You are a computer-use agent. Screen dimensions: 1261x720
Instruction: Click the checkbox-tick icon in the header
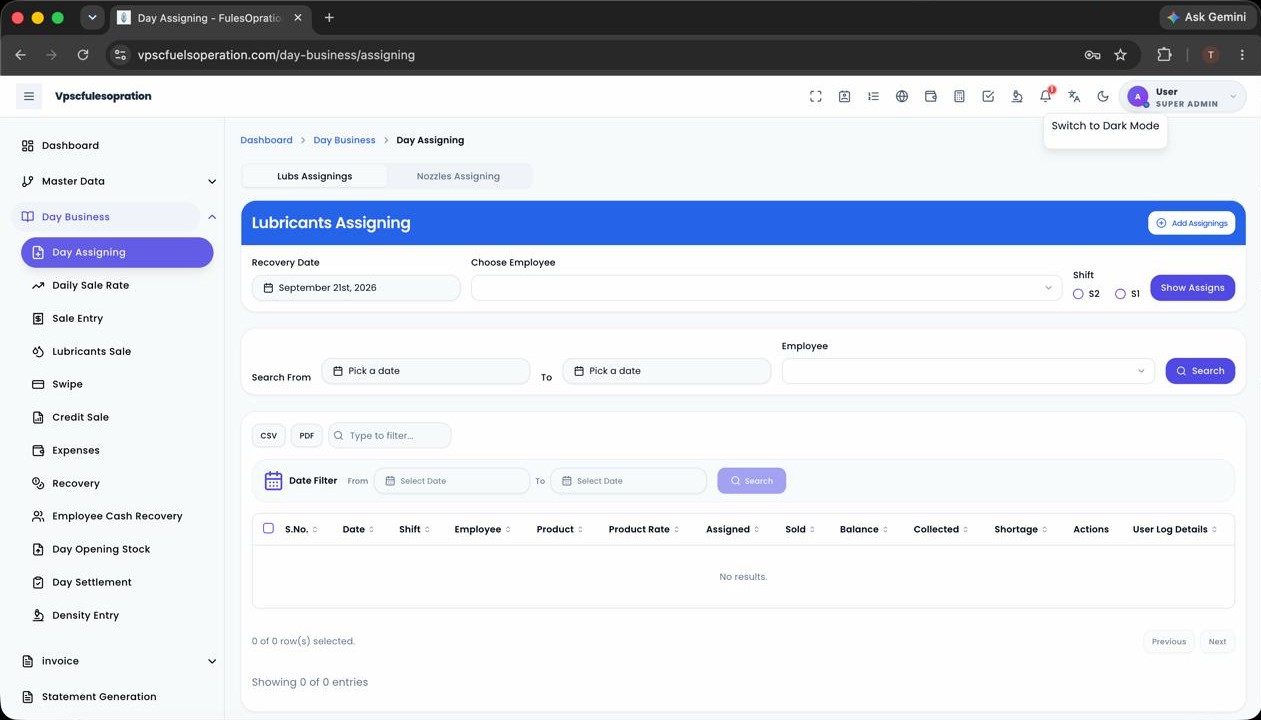(988, 96)
